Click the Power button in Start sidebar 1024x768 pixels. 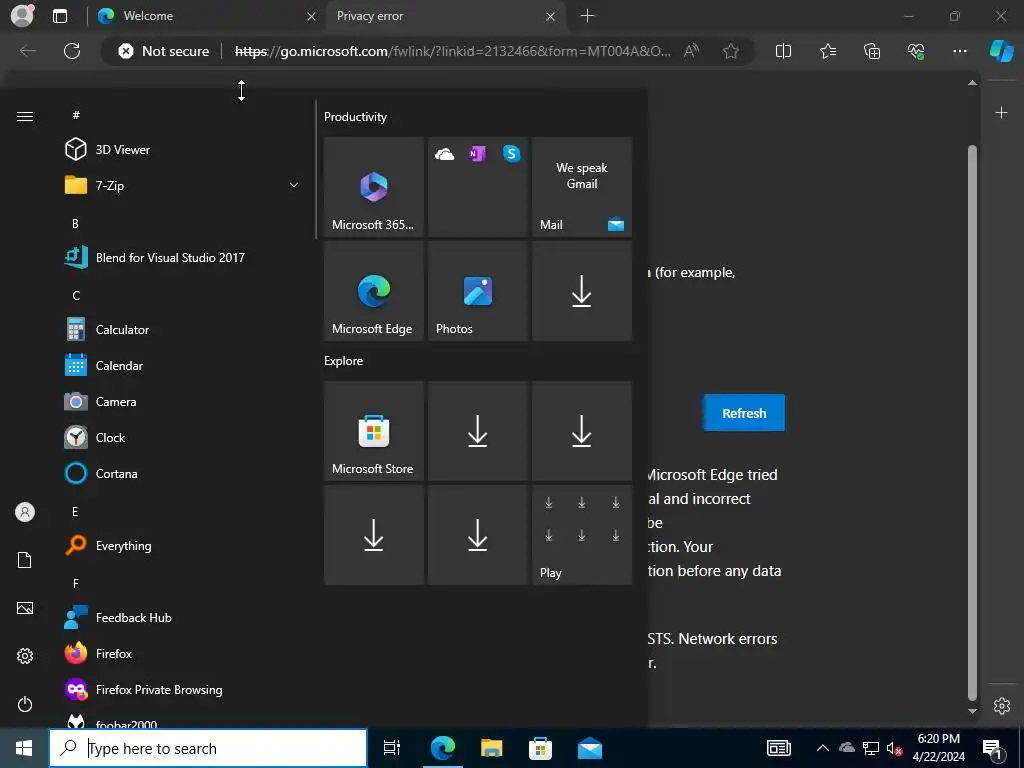25,704
